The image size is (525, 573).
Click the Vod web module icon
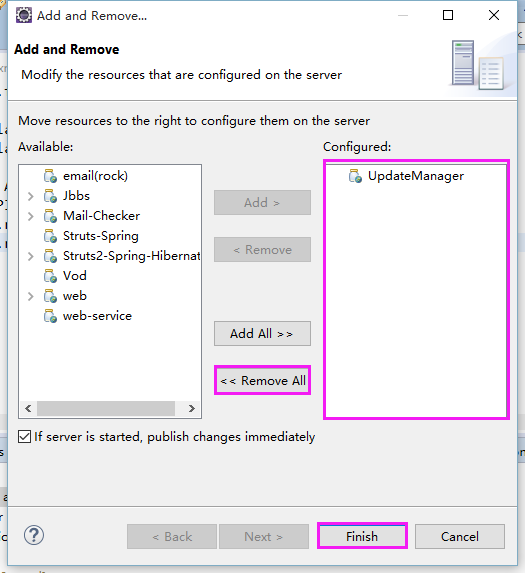pyautogui.click(x=50, y=276)
